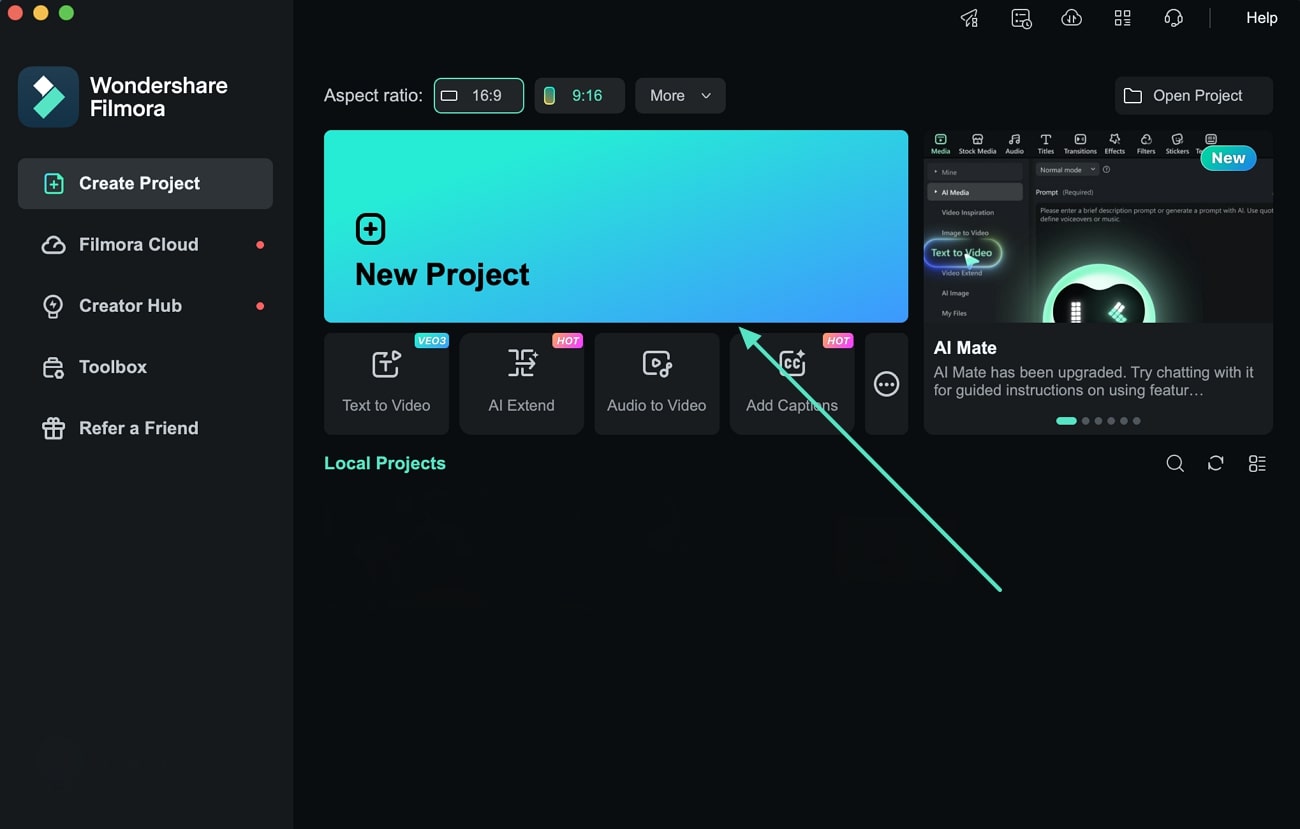Open the Text to Video tool
The height and width of the screenshot is (829, 1300).
coord(386,384)
